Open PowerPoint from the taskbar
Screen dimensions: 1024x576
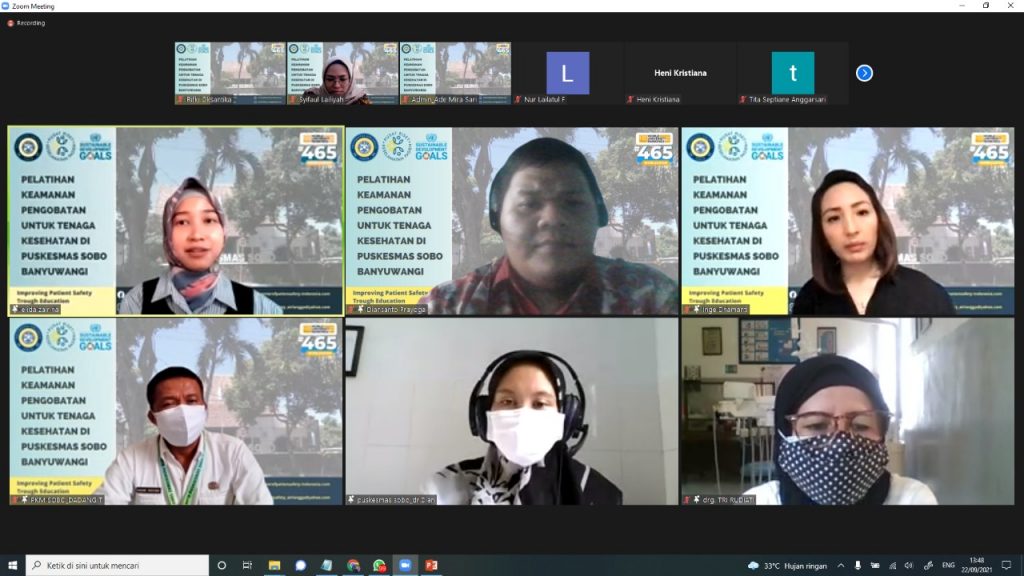click(431, 565)
